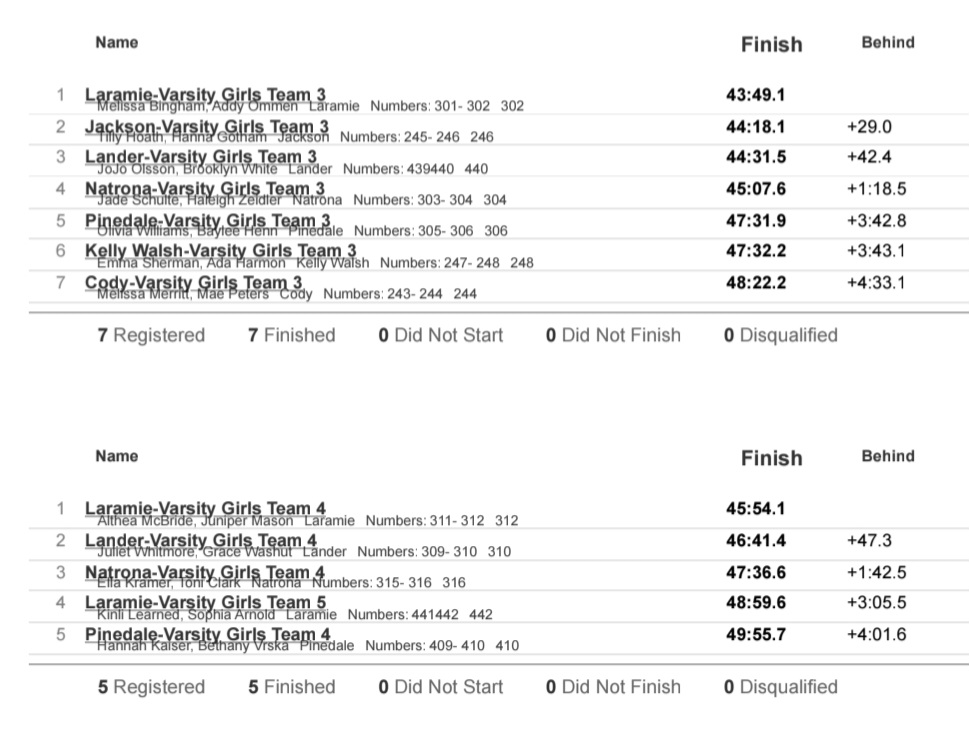The image size is (969, 729).
Task: Select the Lander-Varsity Girls Team 4 row
Action: pyautogui.click(x=200, y=541)
